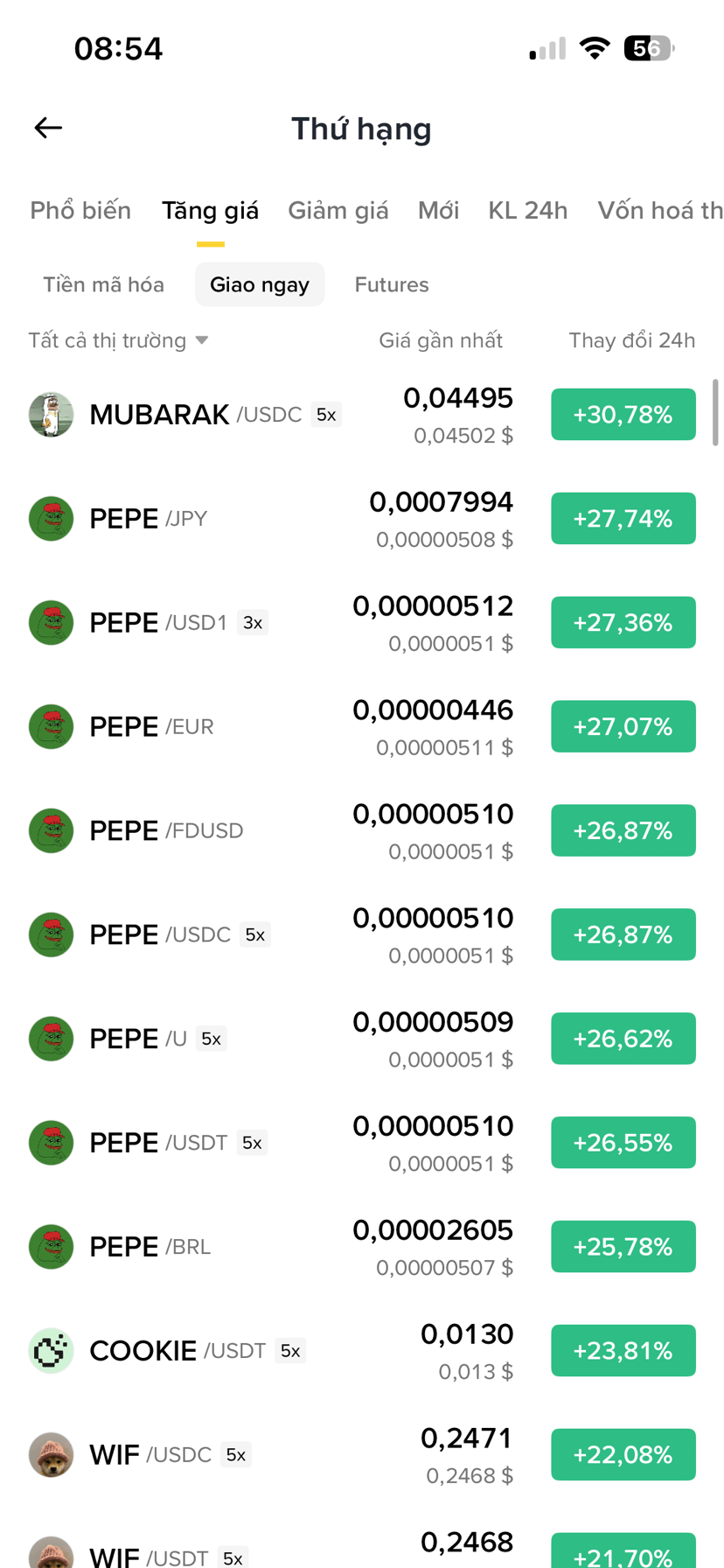Open the Giảm giá tab
The height and width of the screenshot is (1568, 724).
click(338, 211)
